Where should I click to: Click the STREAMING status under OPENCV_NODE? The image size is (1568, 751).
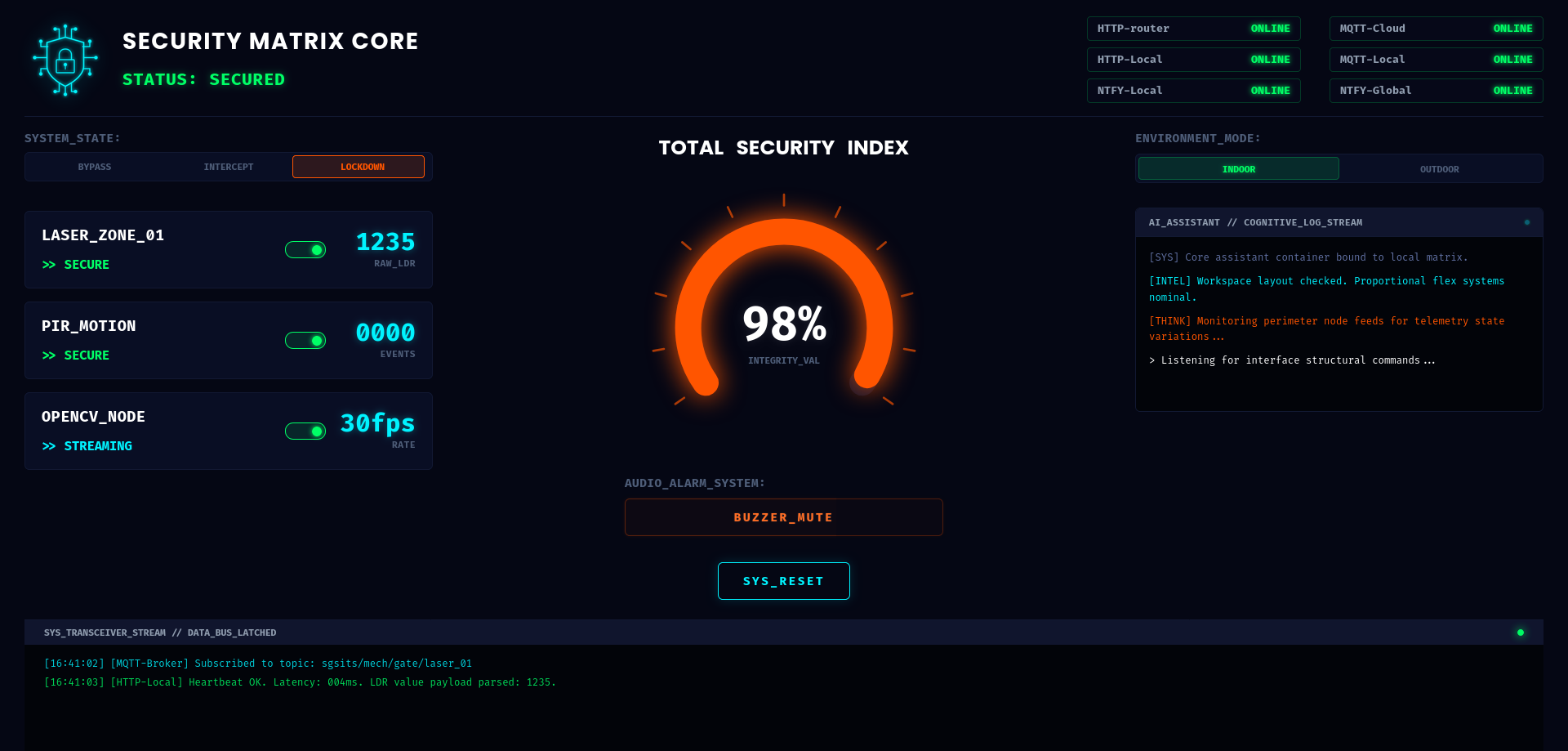87,446
